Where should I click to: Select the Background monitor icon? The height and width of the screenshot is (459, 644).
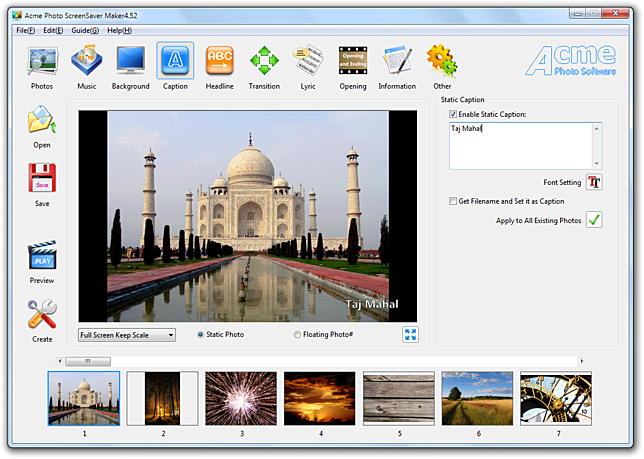(131, 60)
